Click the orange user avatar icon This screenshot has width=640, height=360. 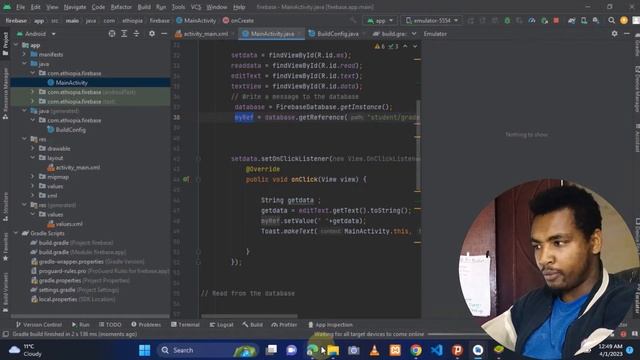coord(624,20)
